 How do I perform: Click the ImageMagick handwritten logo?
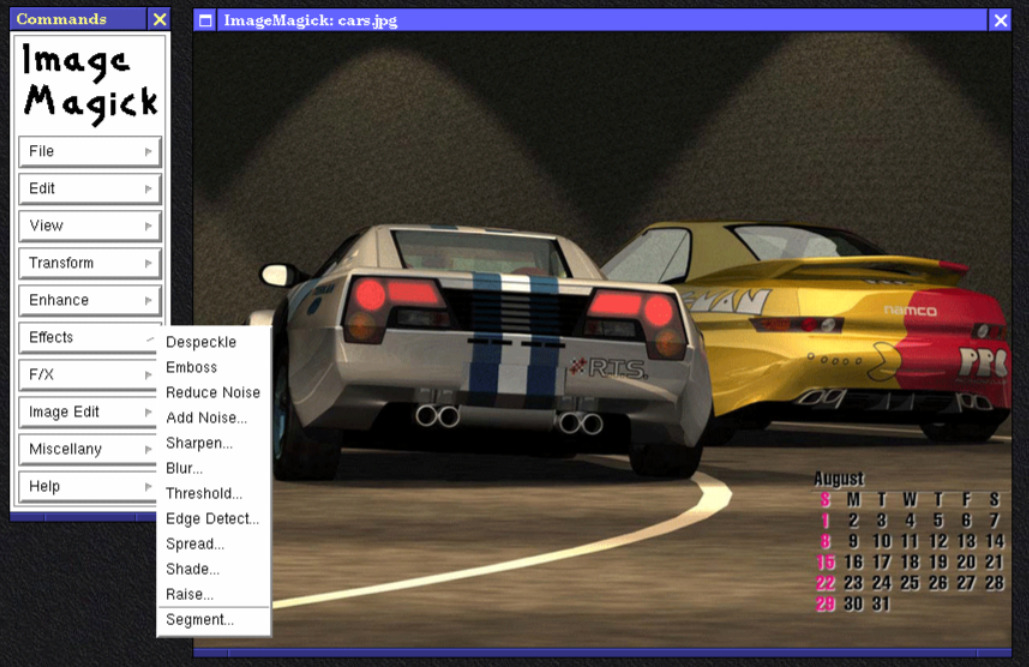point(90,83)
